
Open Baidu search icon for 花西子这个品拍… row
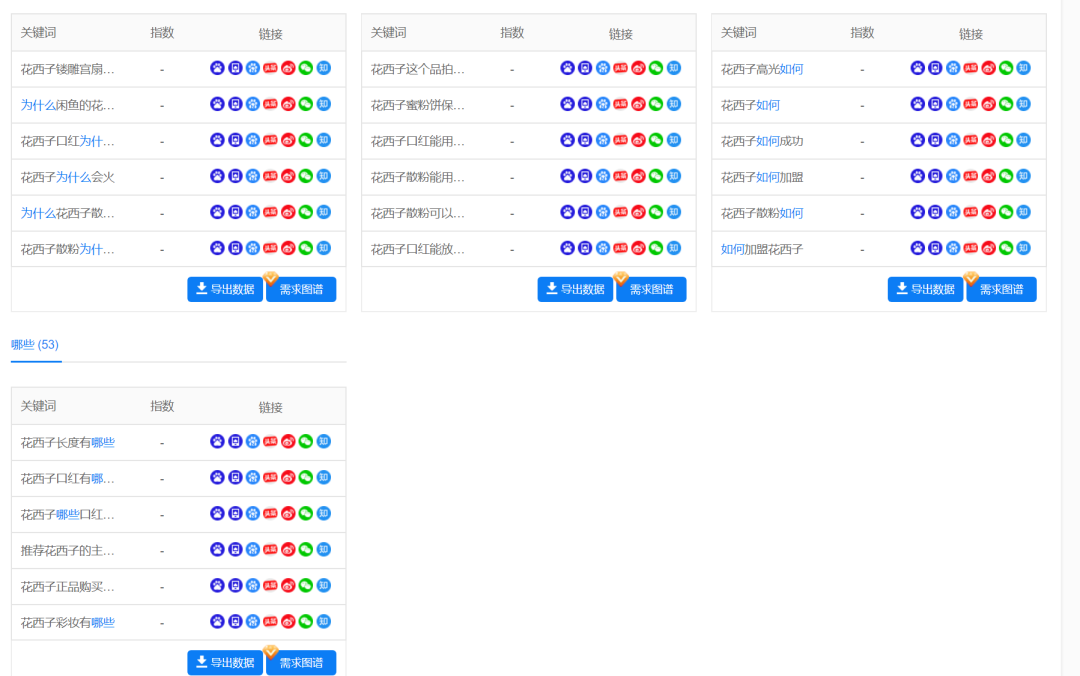567,68
